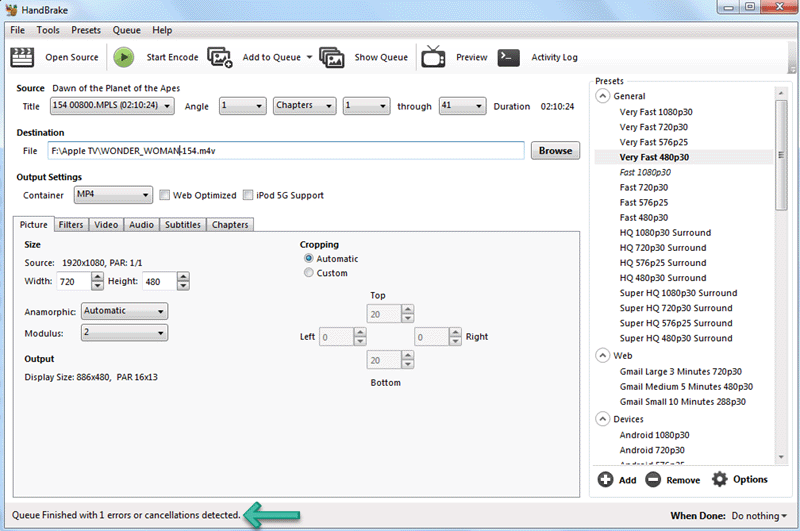Click the Preview television icon
Viewport: 800px width, 531px height.
433,56
